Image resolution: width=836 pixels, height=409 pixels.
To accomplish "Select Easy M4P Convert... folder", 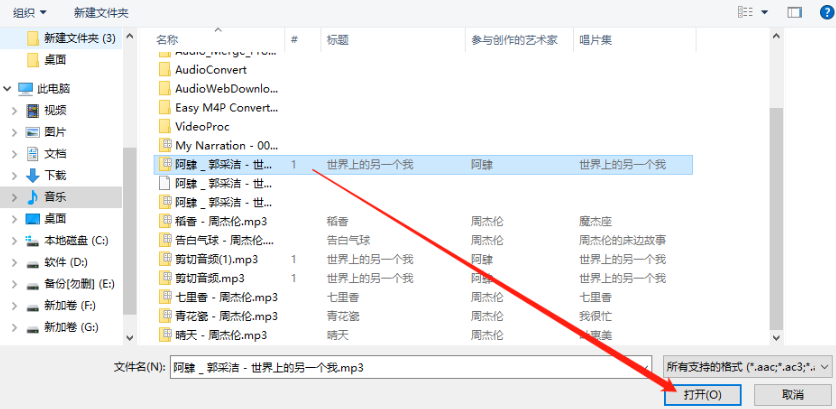I will (x=226, y=108).
